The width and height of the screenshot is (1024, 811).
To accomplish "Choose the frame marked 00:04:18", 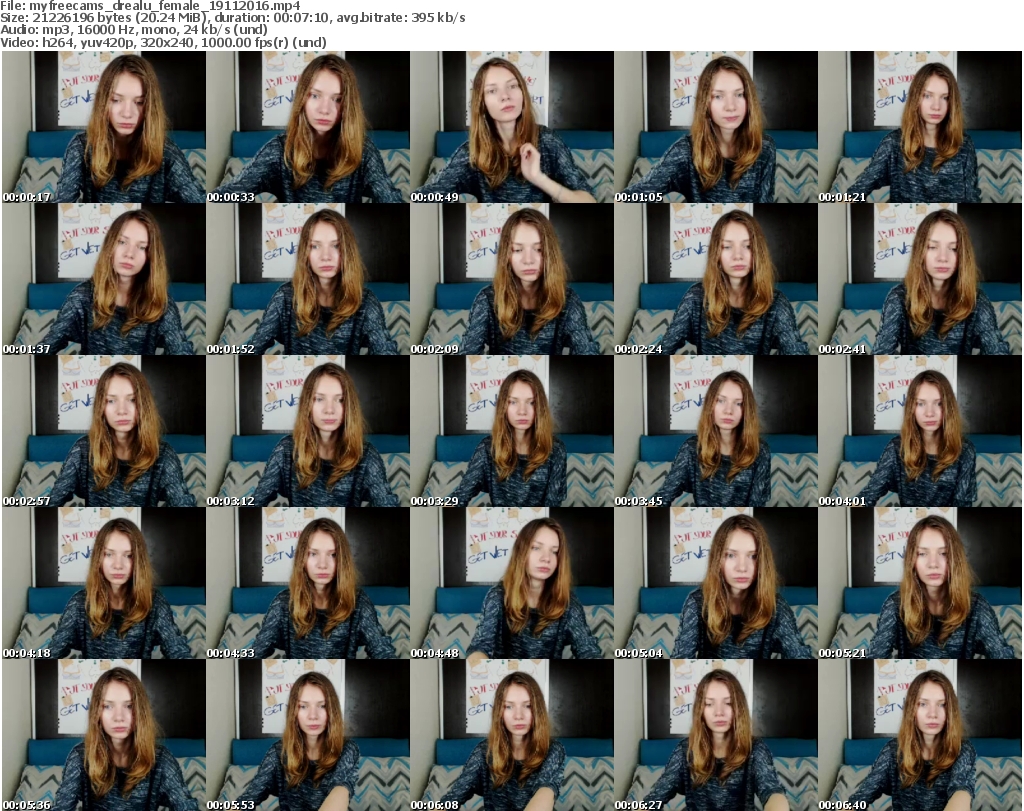I will pyautogui.click(x=104, y=583).
